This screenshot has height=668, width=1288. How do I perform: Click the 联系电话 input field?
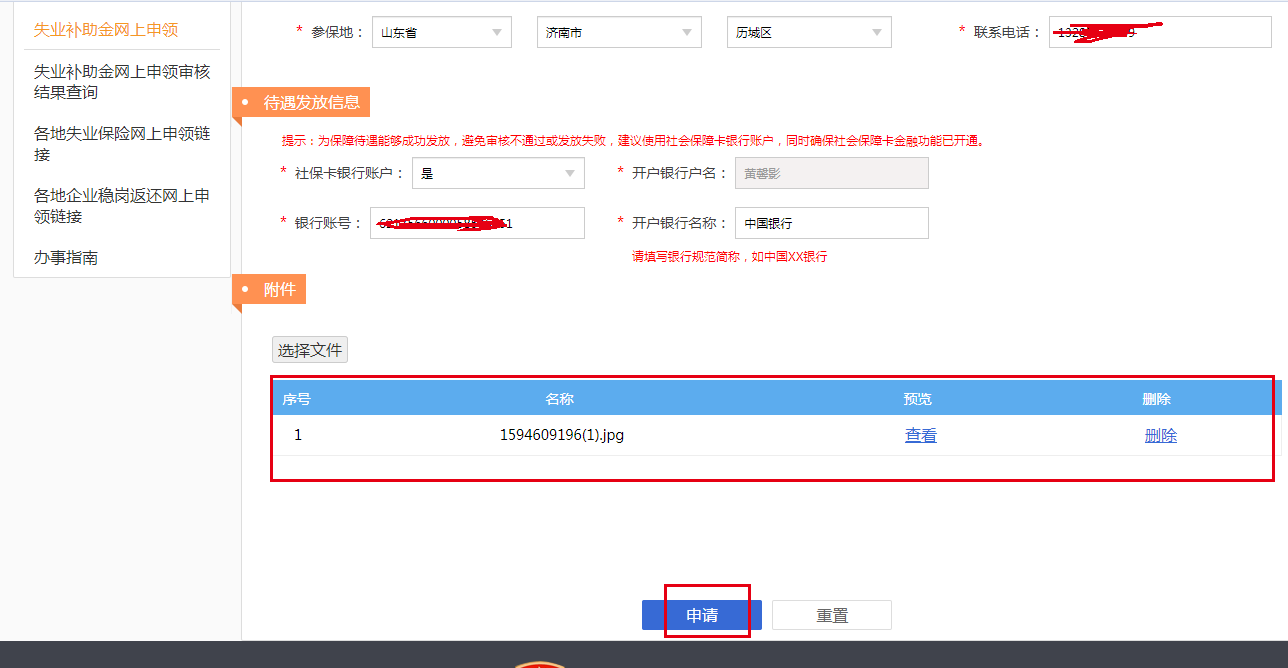pyautogui.click(x=1159, y=33)
